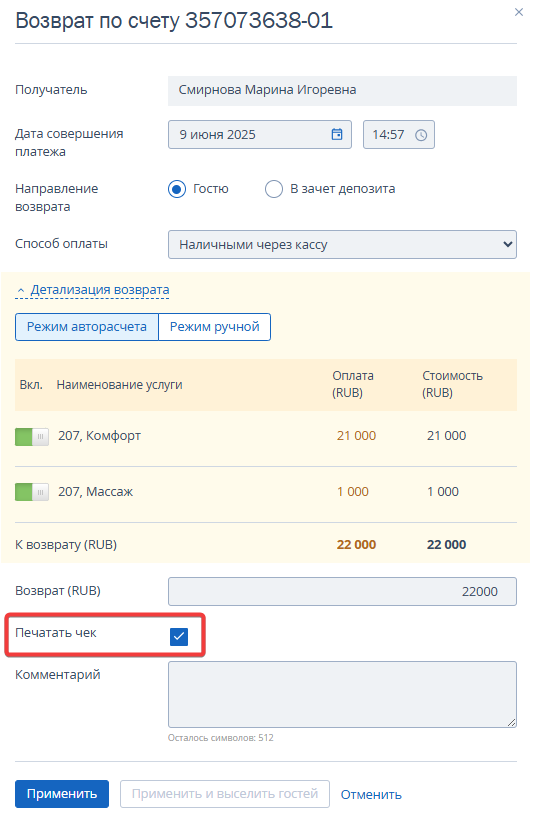This screenshot has width=533, height=817.
Task: Click into the Комментарий text area
Action: coord(342,695)
